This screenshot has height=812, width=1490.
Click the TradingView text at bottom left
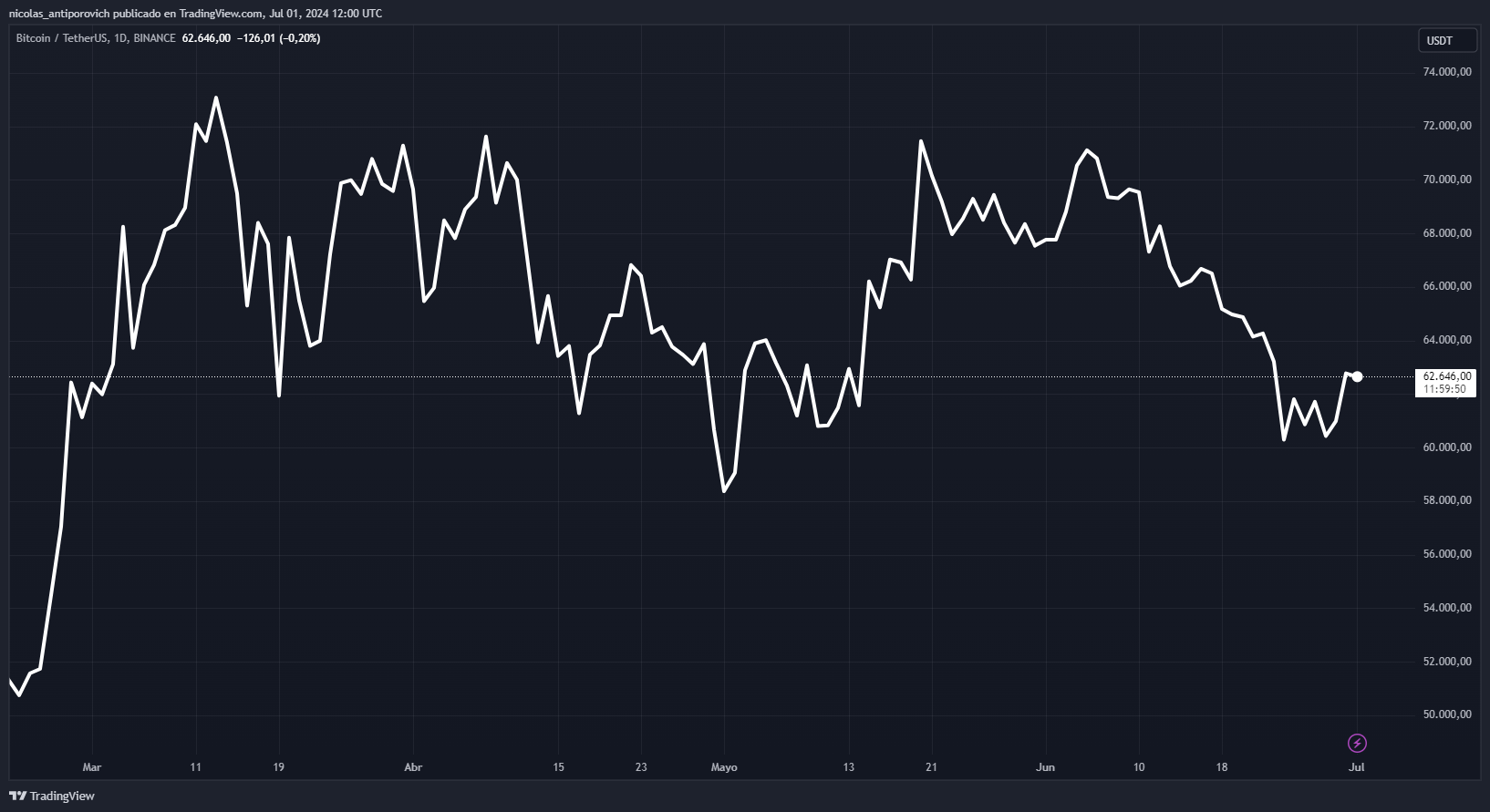pyautogui.click(x=62, y=796)
